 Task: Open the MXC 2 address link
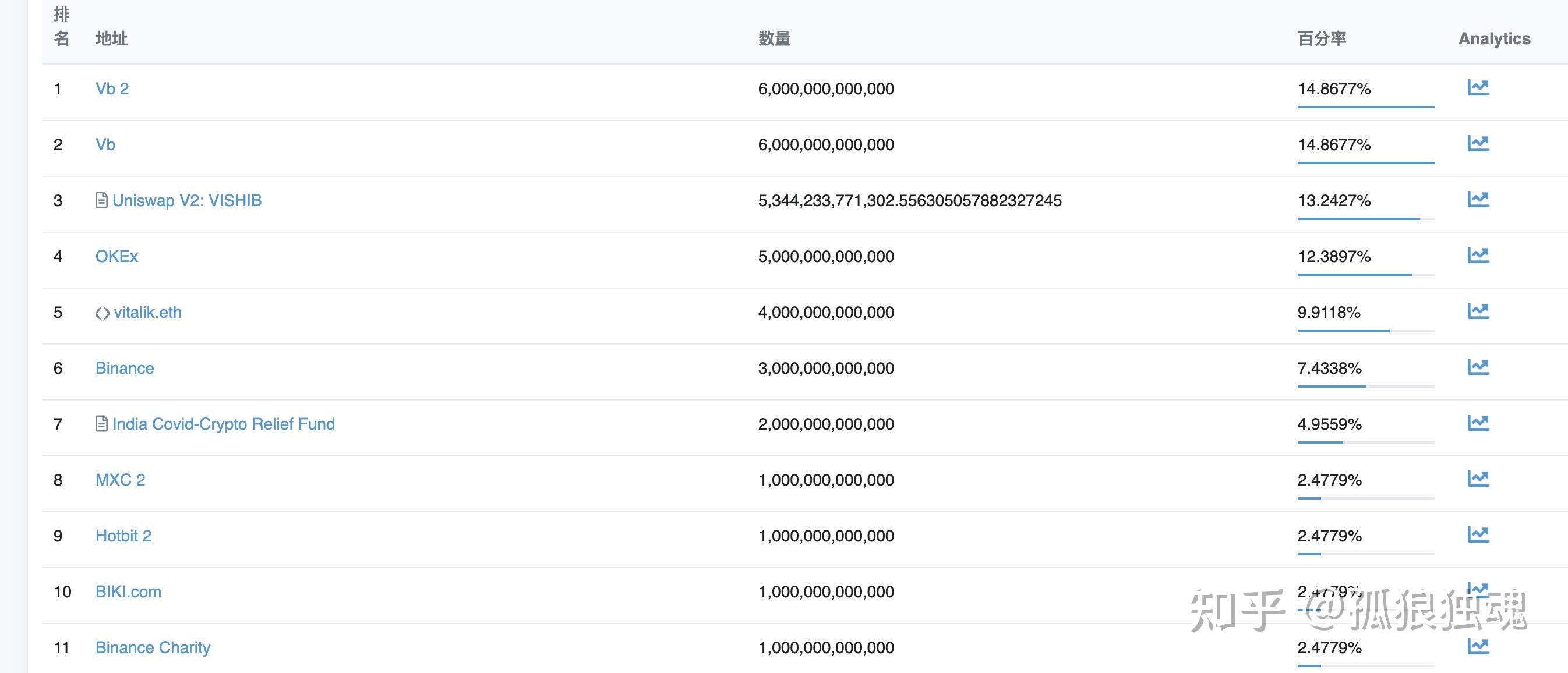[121, 480]
